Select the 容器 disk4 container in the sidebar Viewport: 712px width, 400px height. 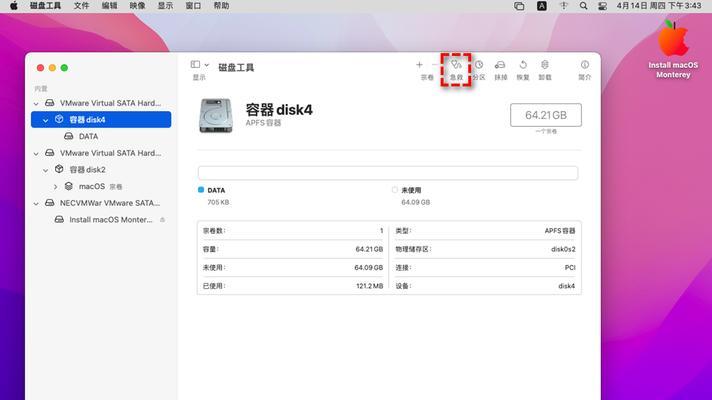tap(101, 119)
